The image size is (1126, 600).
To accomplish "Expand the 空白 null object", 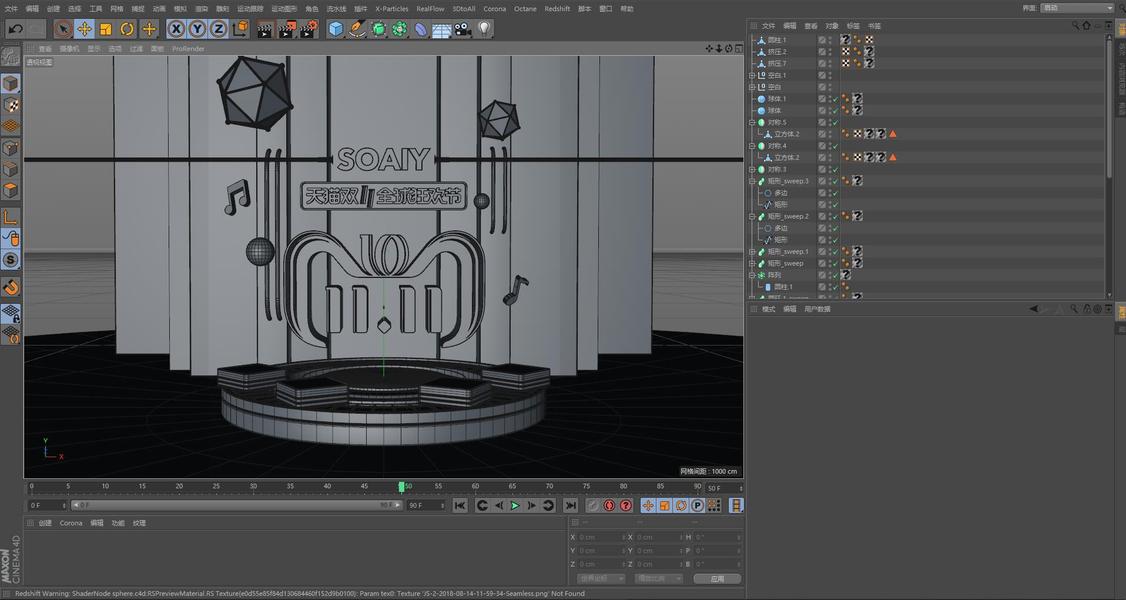I will coord(752,87).
